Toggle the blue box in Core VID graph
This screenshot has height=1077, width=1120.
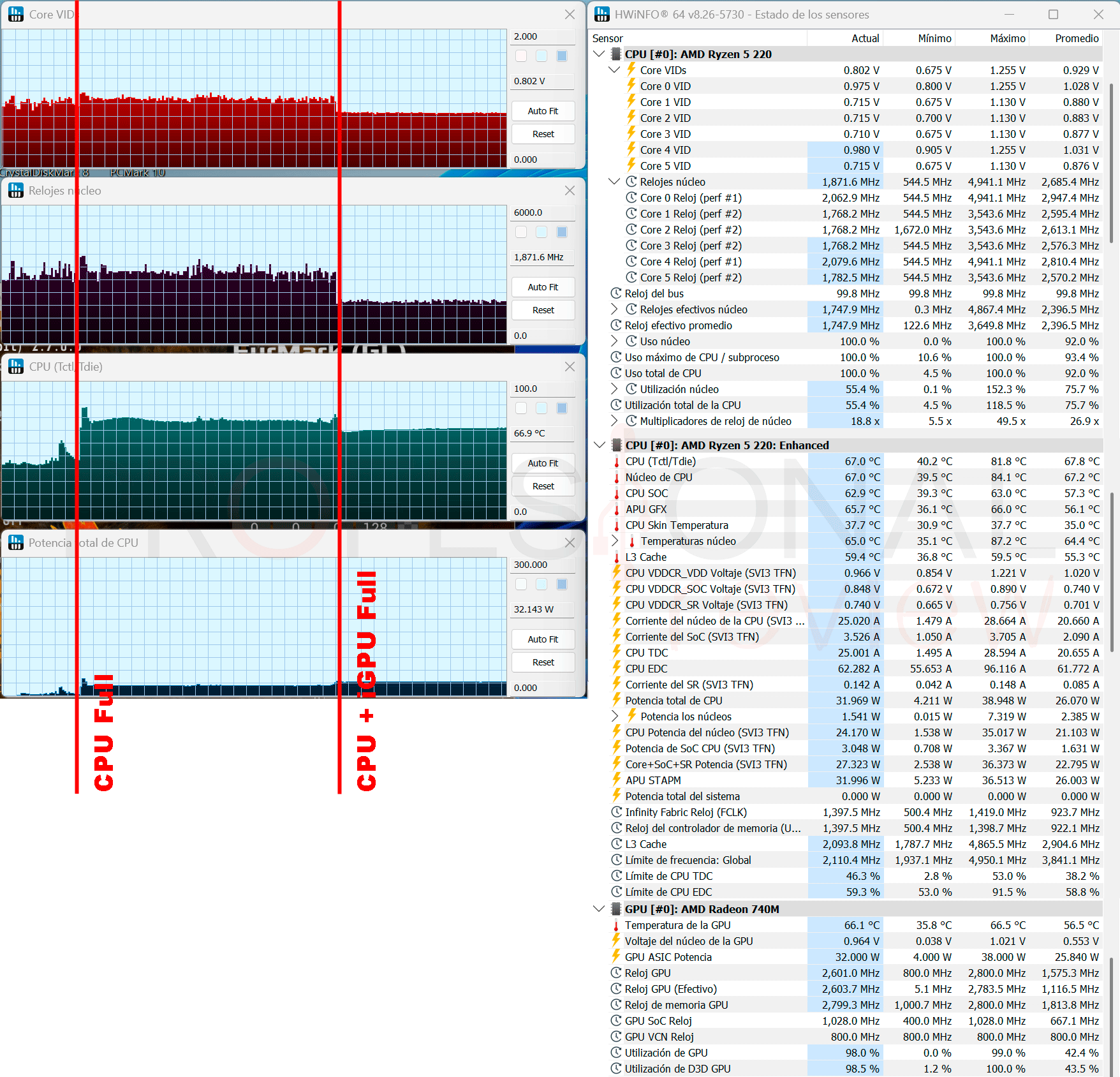(x=562, y=56)
